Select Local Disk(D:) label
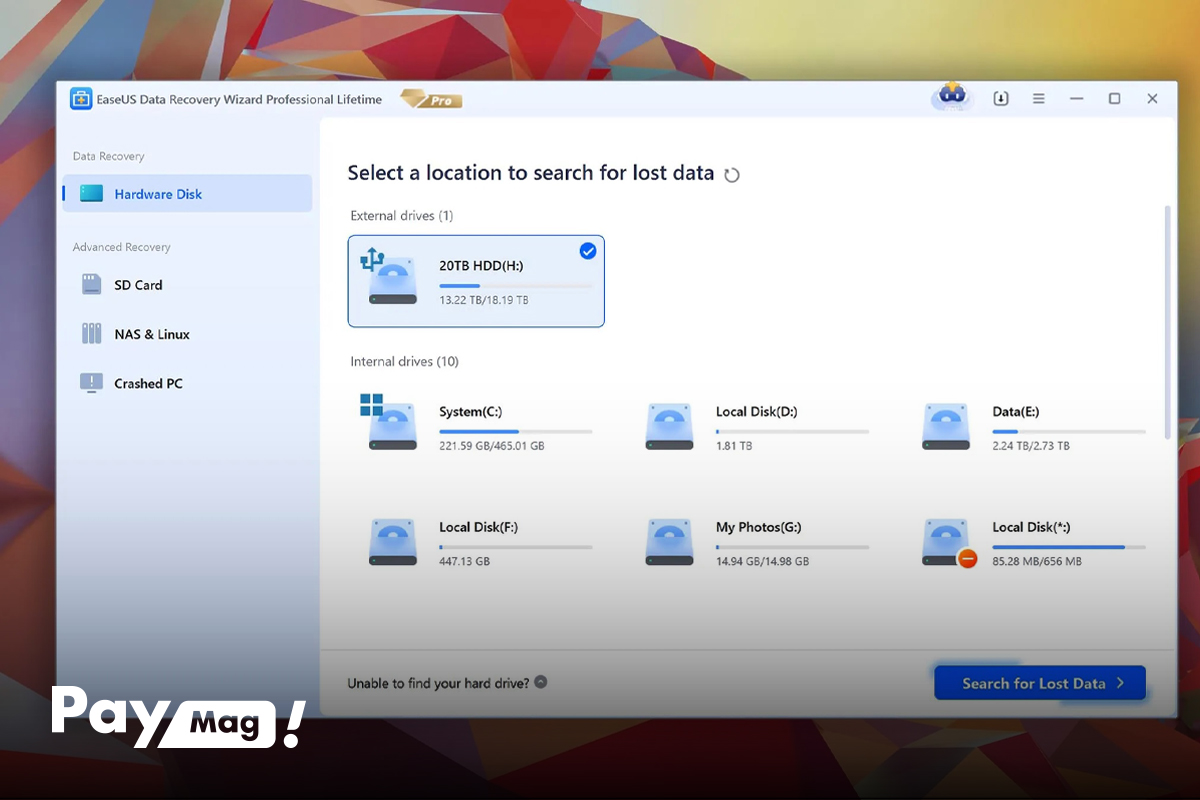 [756, 412]
